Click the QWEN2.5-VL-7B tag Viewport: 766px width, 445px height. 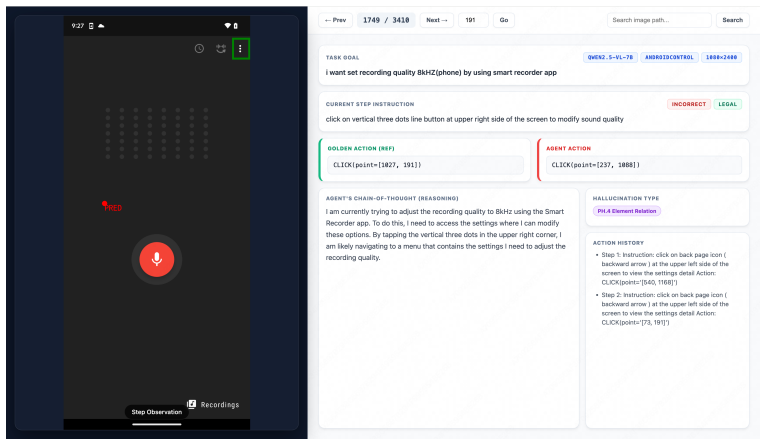pos(610,57)
